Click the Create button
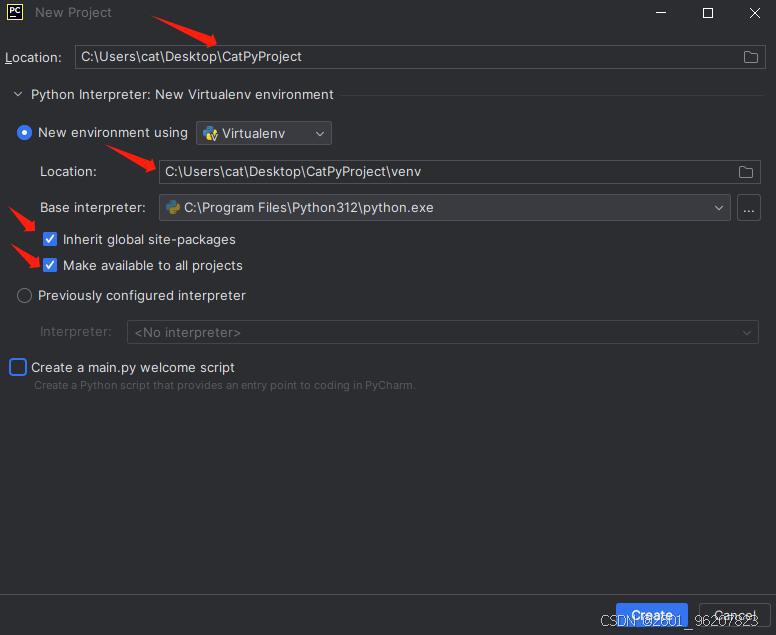776x635 pixels. point(651,615)
